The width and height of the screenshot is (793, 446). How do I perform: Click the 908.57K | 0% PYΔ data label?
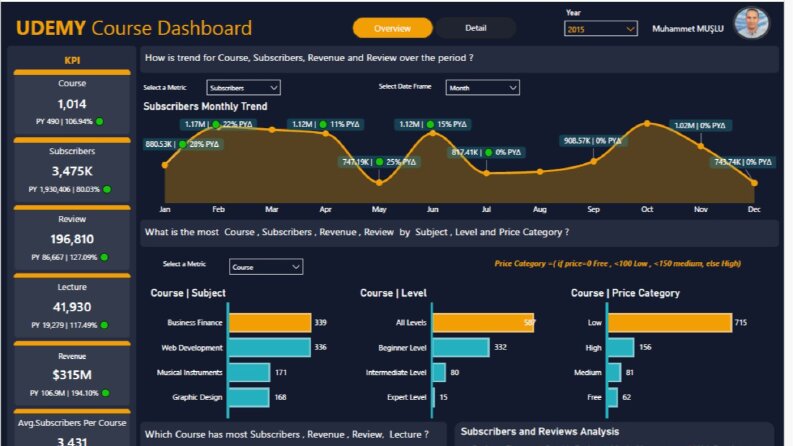(x=593, y=141)
